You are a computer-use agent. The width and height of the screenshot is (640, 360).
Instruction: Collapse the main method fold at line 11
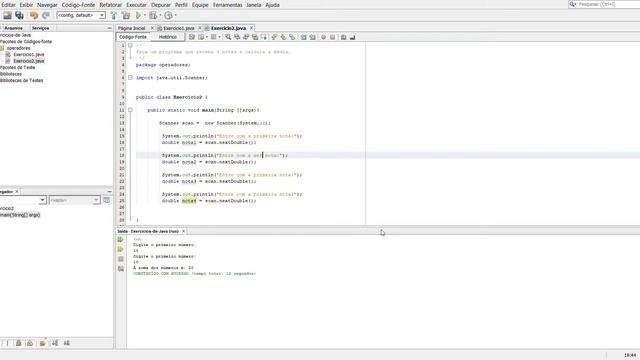click(130, 110)
